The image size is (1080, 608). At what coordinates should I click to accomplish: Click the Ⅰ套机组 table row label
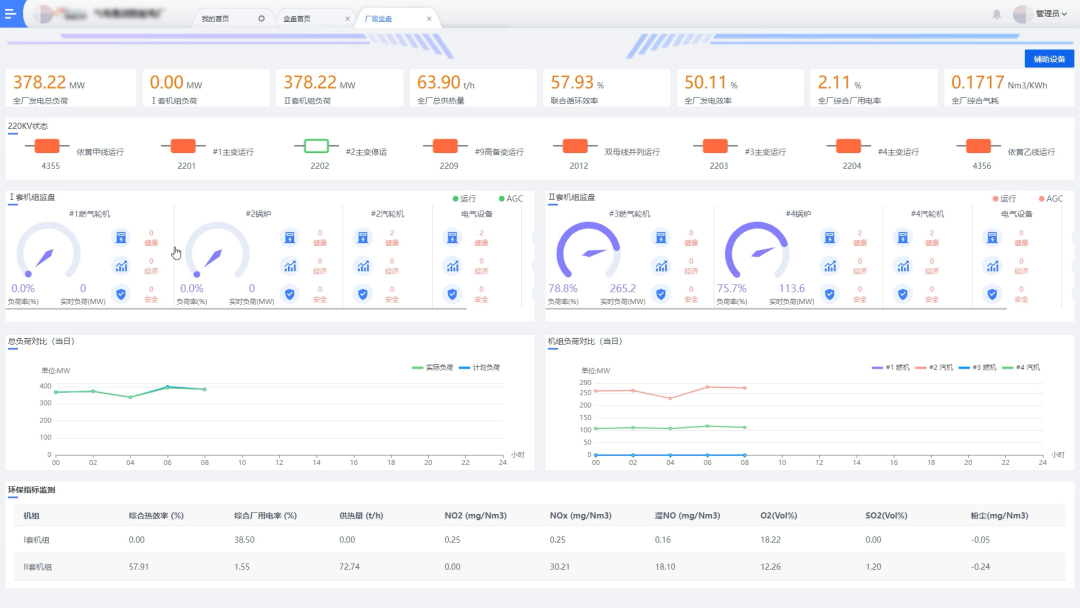pyautogui.click(x=37, y=540)
